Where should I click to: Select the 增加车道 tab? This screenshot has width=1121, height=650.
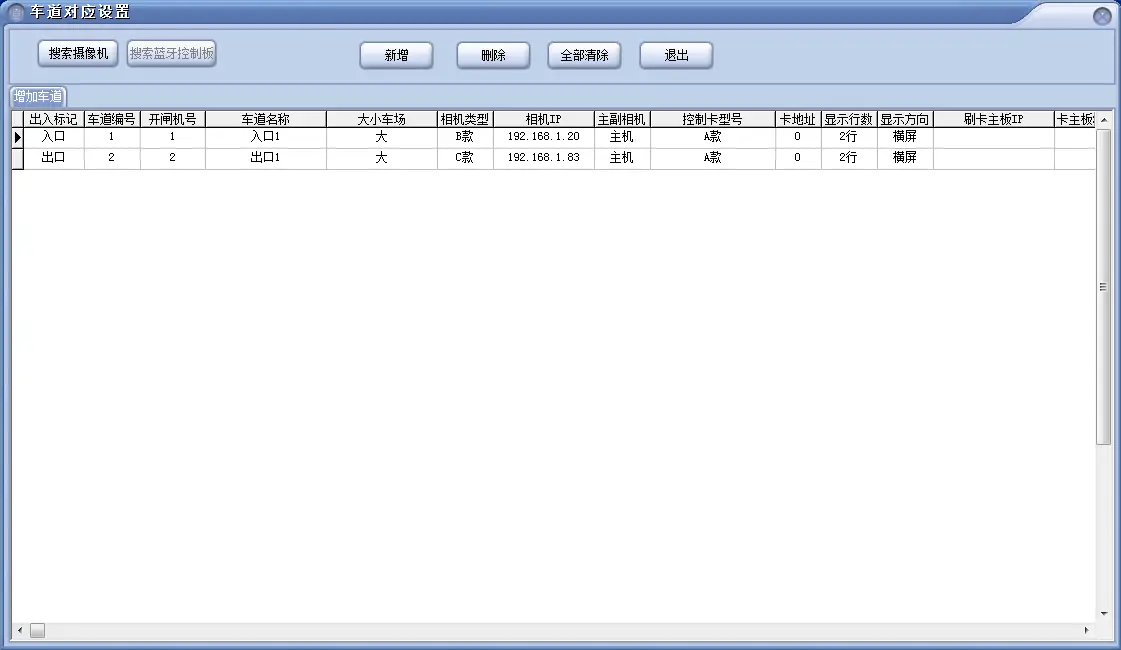[38, 97]
